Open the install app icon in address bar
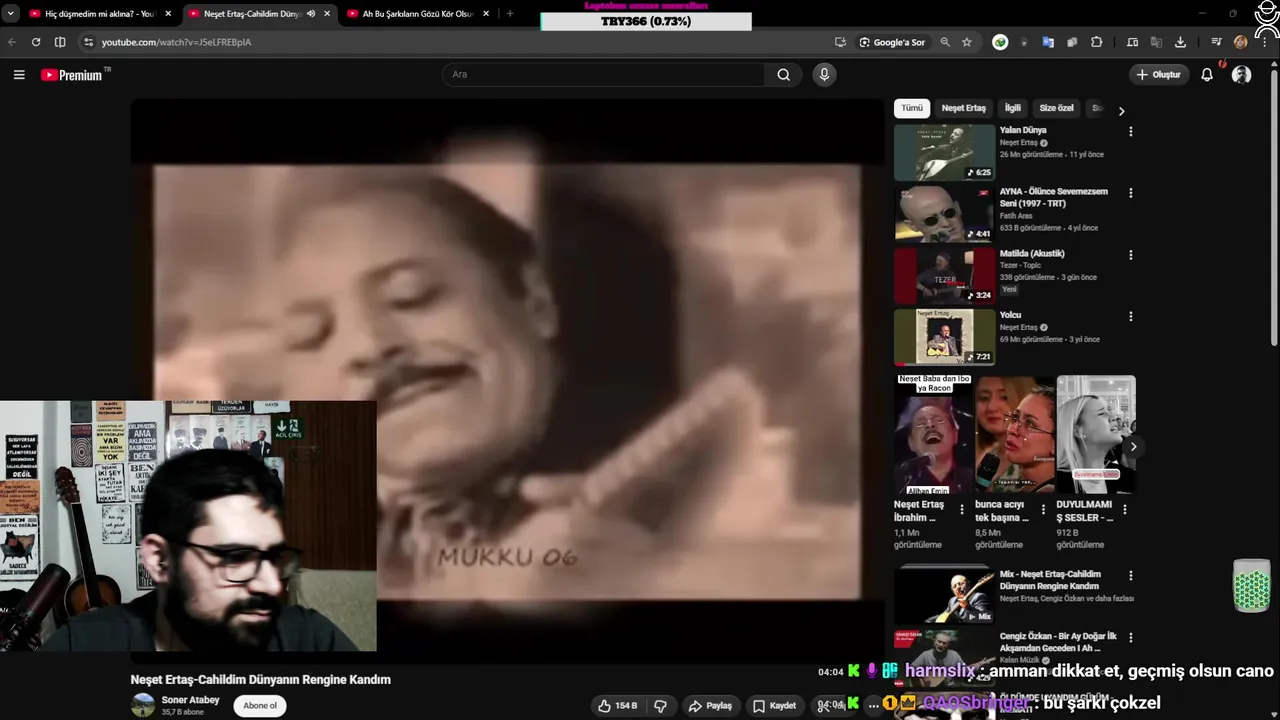The image size is (1280, 720). (x=840, y=42)
